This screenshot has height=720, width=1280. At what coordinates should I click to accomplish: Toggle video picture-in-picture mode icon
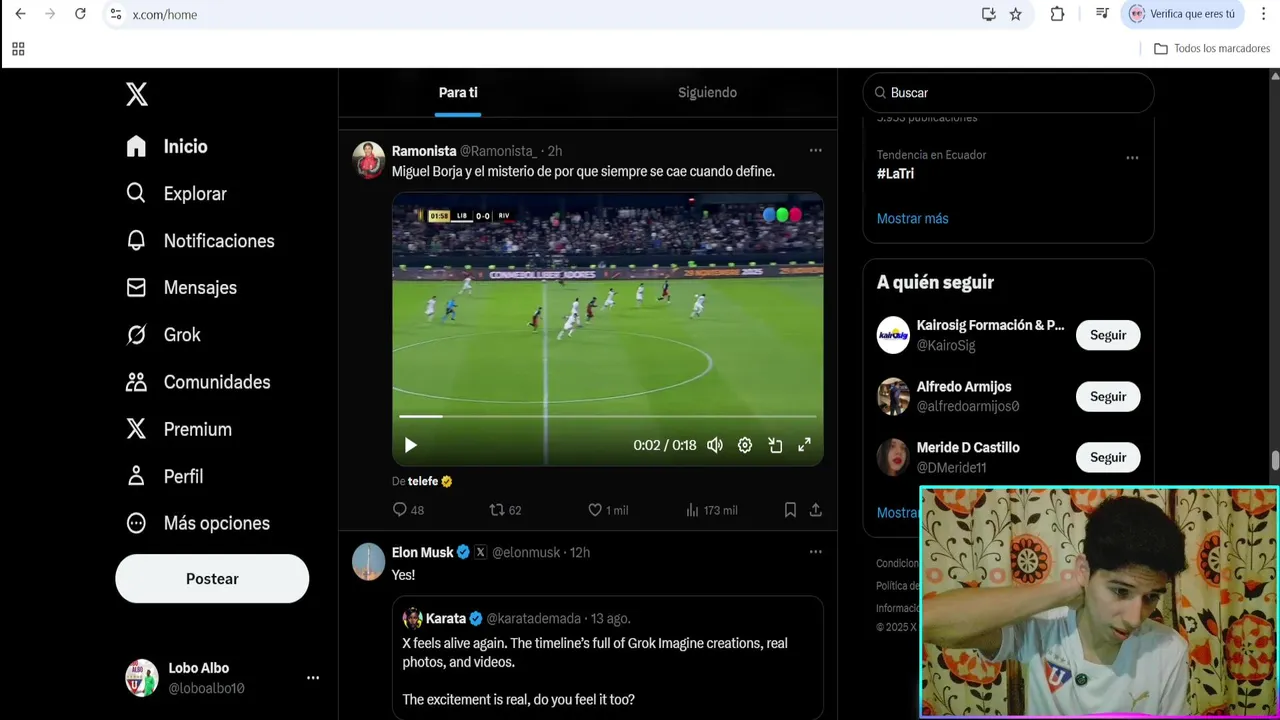(x=775, y=445)
